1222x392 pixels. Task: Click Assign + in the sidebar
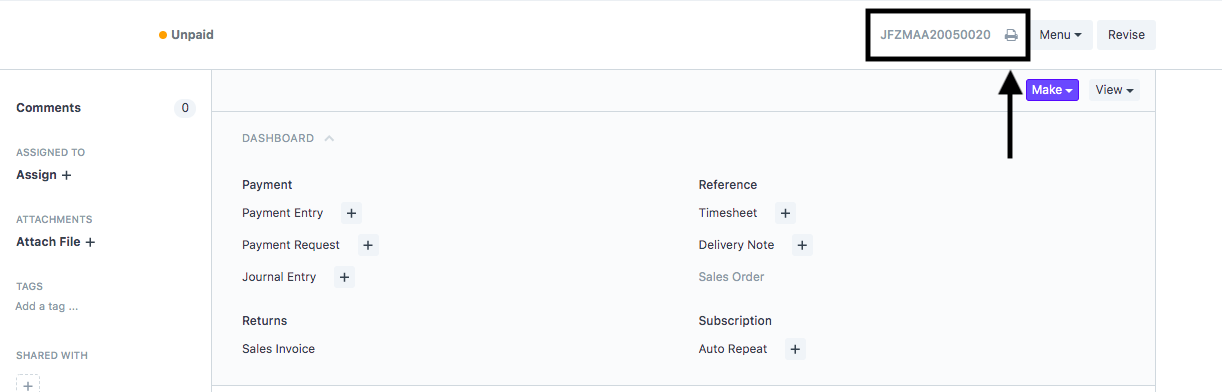click(x=44, y=175)
